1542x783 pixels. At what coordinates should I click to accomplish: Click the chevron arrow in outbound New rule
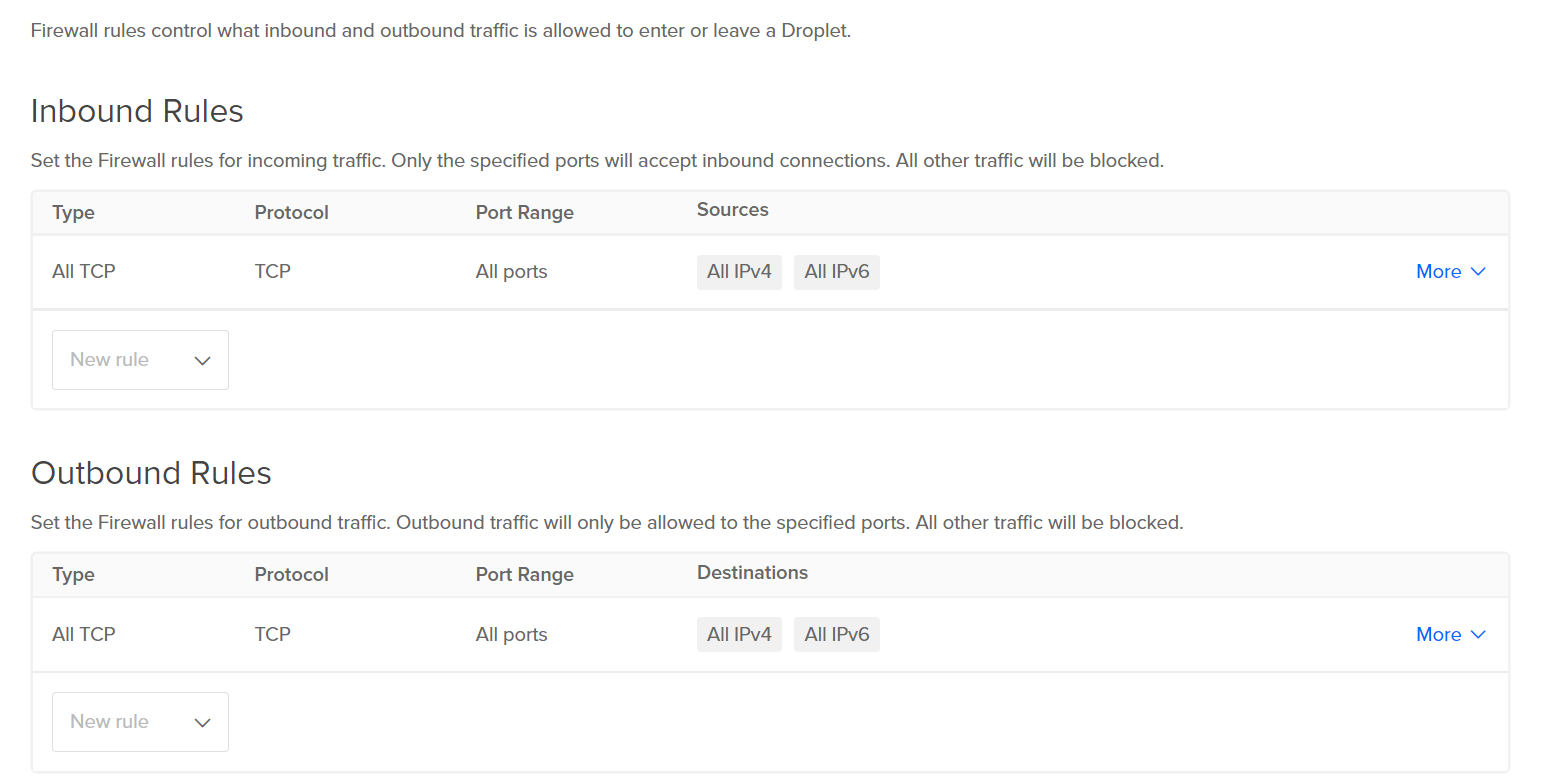203,723
